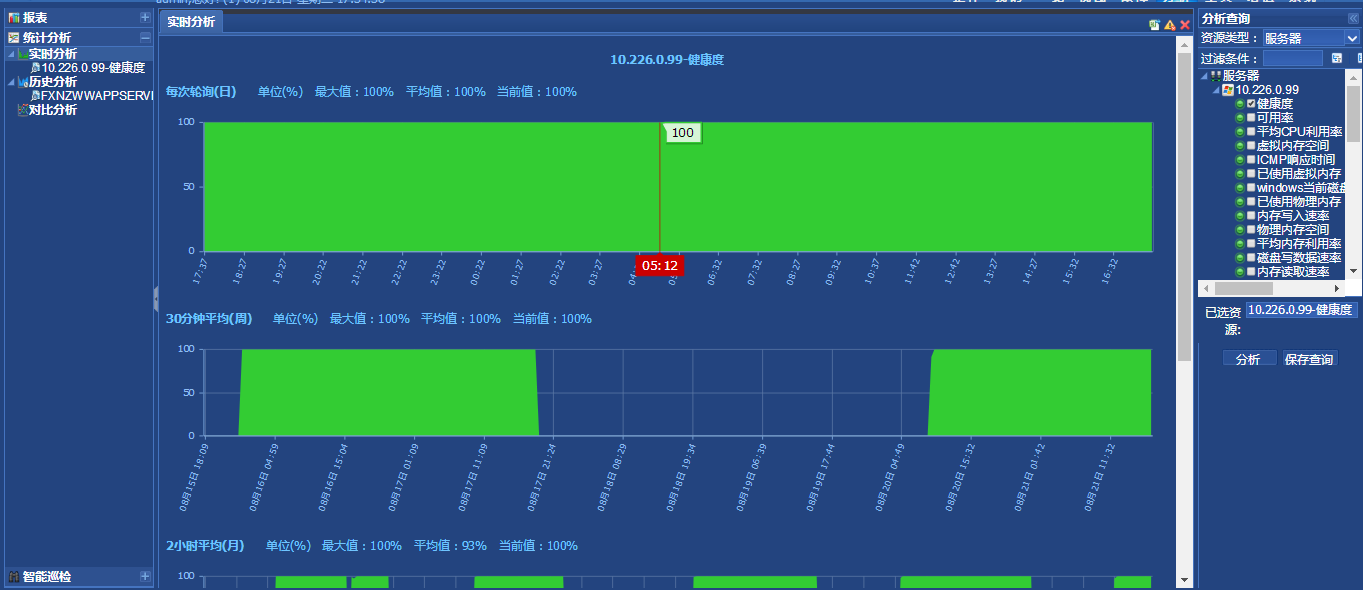Click the 已选资源 selected resource field
The width and height of the screenshot is (1363, 590).
[x=1302, y=310]
